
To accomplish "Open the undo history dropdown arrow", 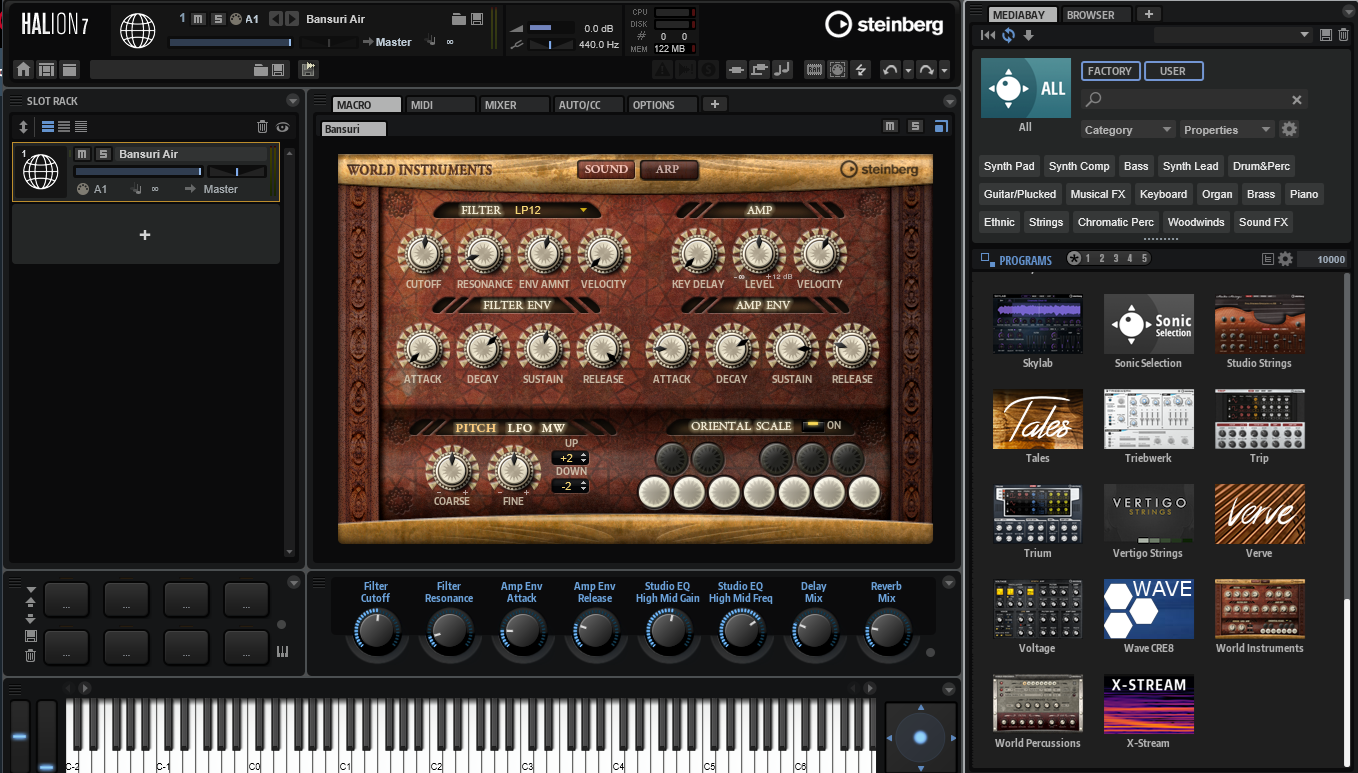I will click(x=908, y=70).
